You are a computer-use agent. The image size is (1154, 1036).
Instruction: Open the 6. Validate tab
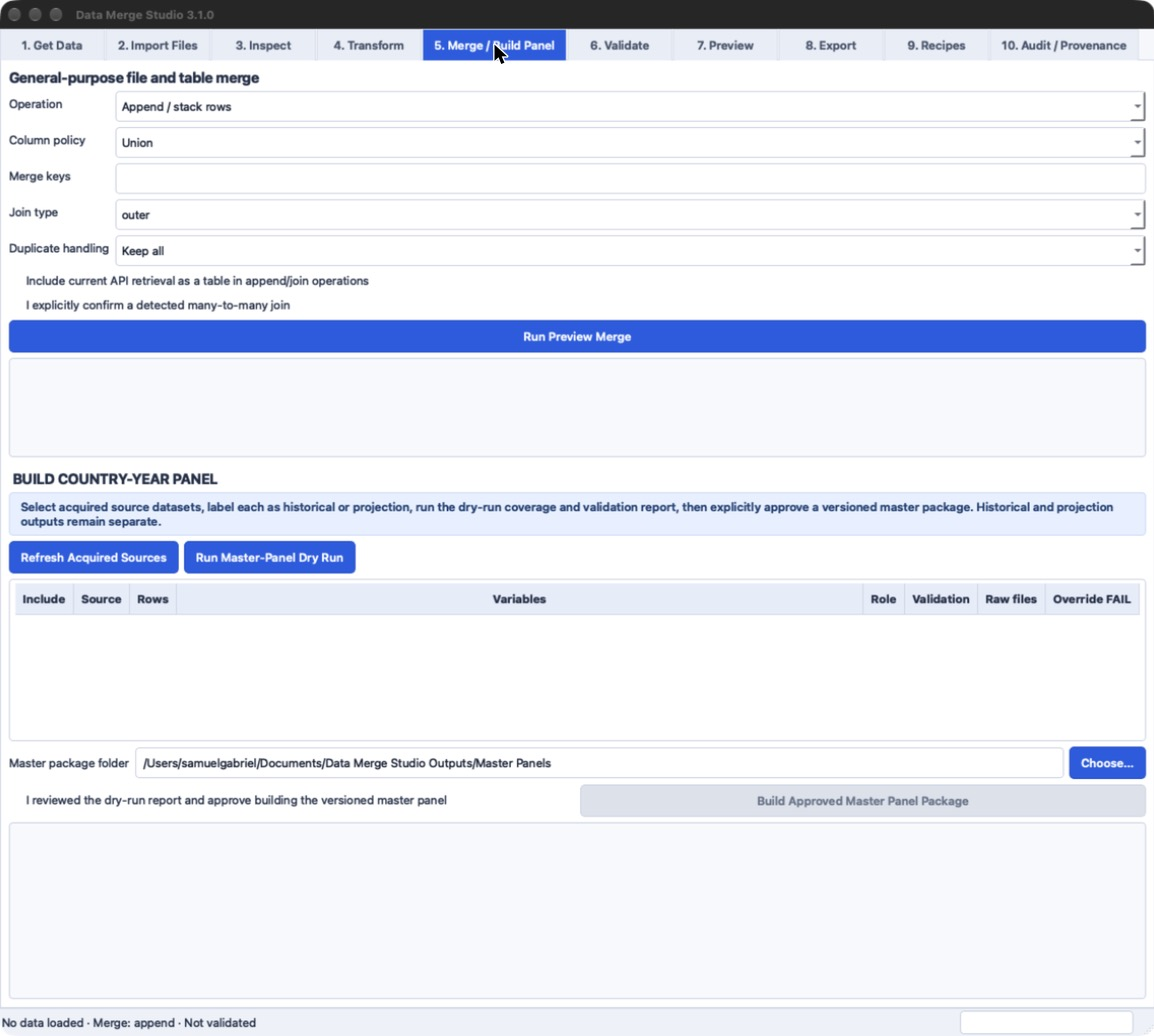[x=619, y=45]
